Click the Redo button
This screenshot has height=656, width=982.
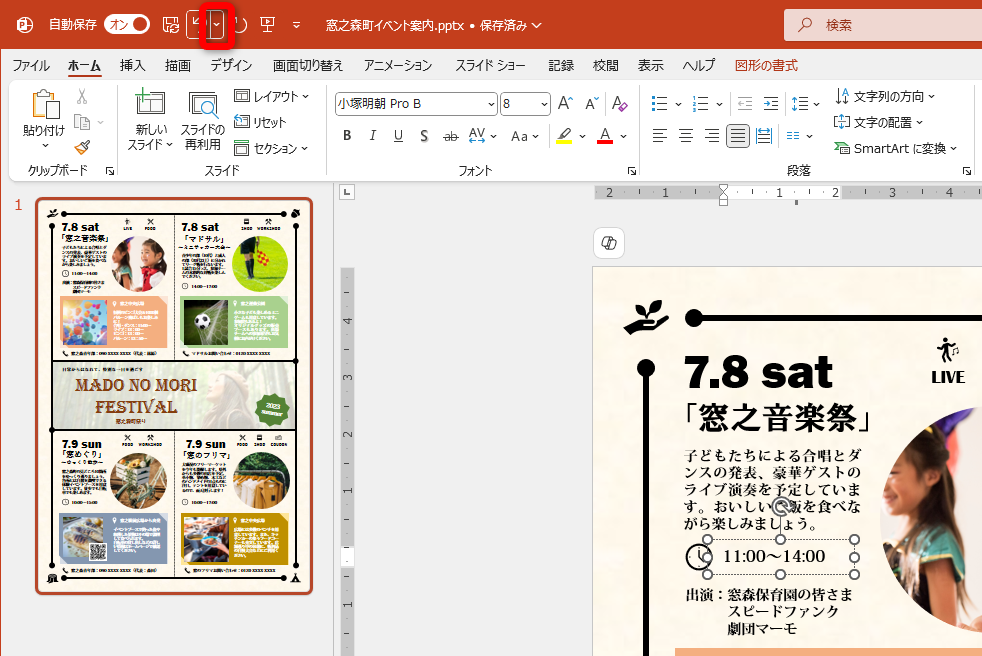[x=241, y=25]
